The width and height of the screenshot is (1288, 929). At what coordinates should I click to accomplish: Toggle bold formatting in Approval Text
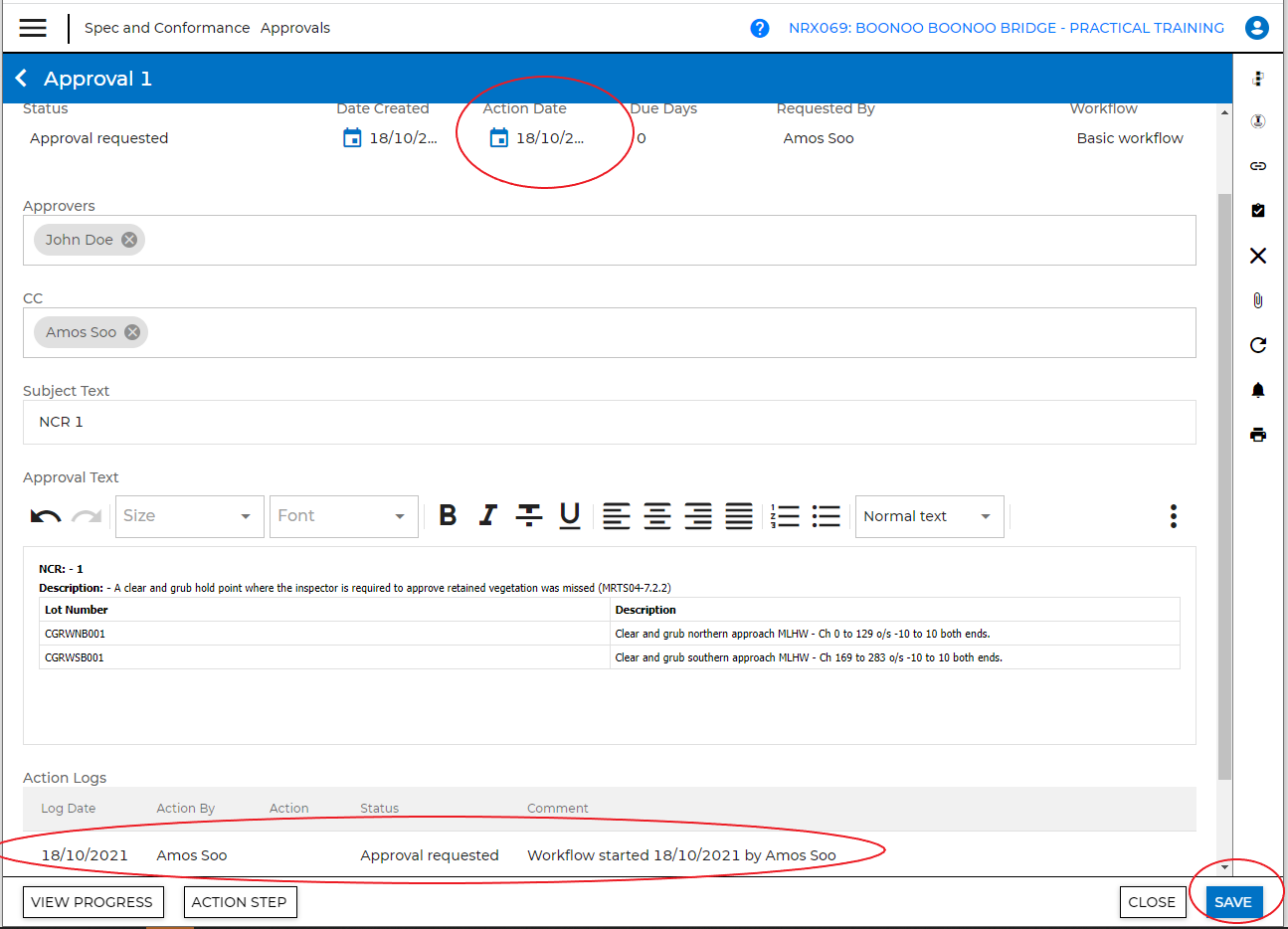click(448, 515)
